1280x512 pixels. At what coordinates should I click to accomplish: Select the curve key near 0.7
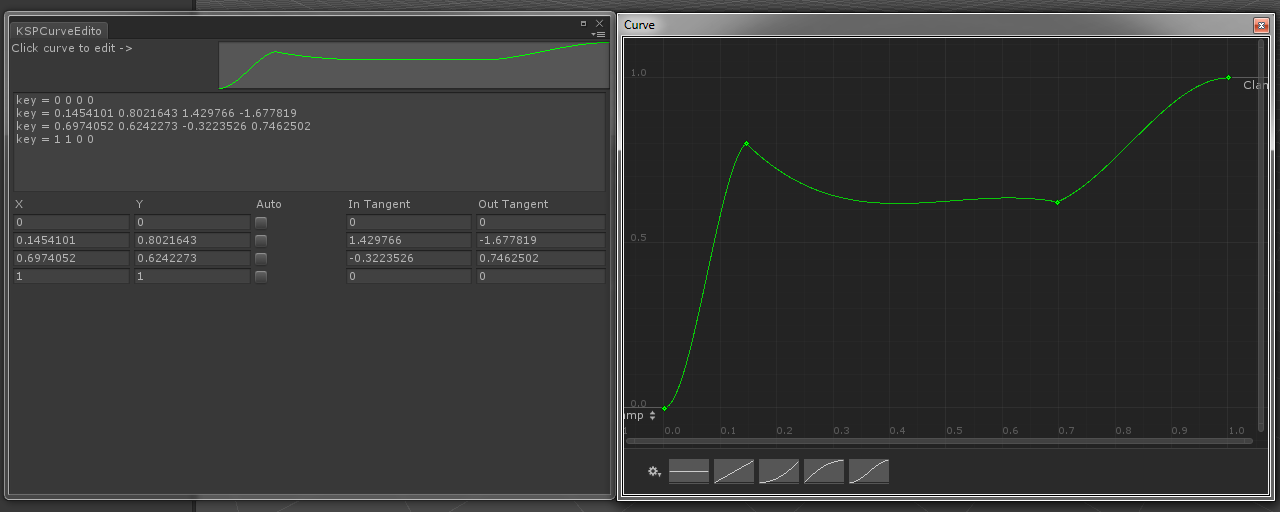coord(1057,202)
